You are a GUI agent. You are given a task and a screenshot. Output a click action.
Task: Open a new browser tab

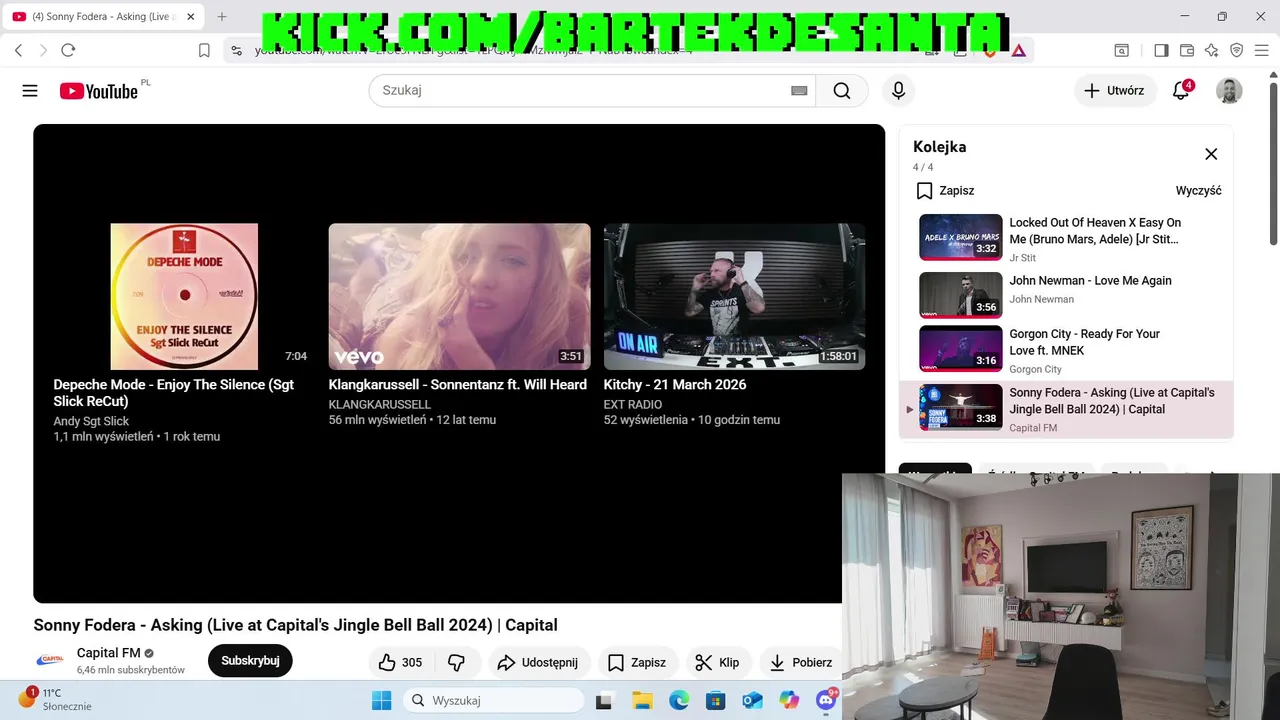[x=222, y=17]
